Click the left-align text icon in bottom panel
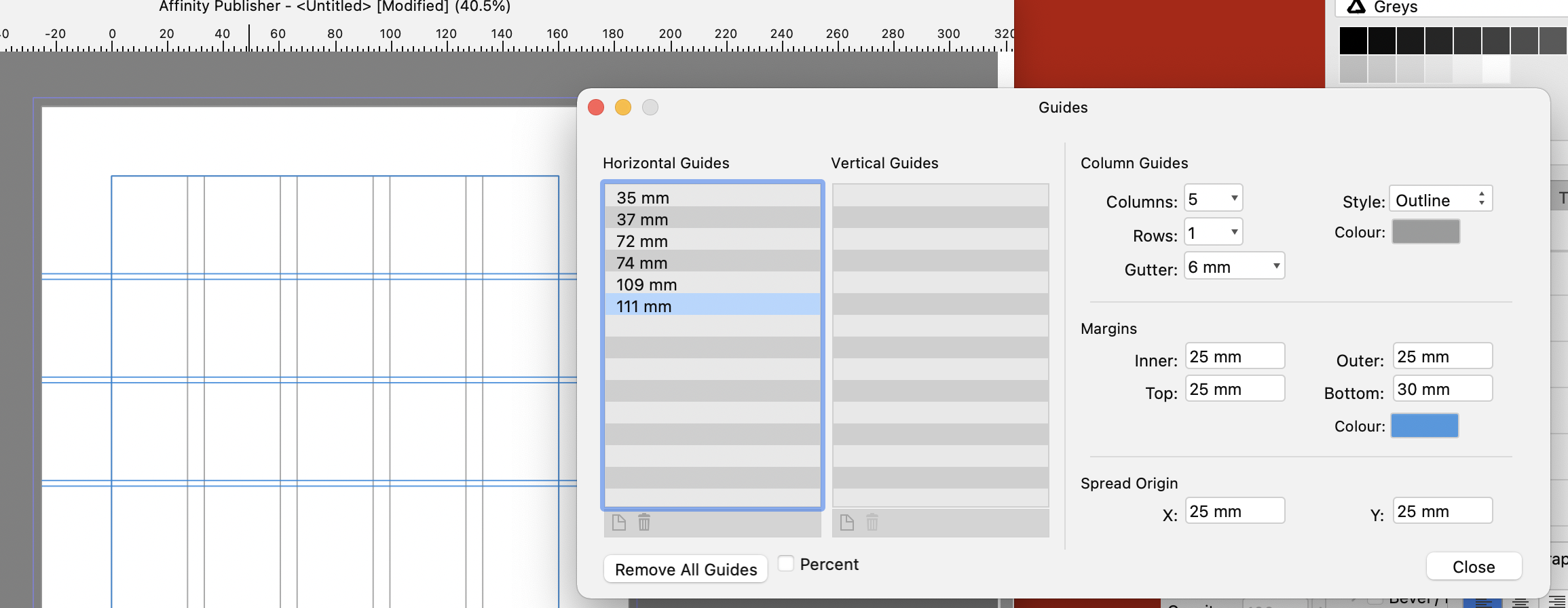The image size is (1568, 608). coord(1483,603)
